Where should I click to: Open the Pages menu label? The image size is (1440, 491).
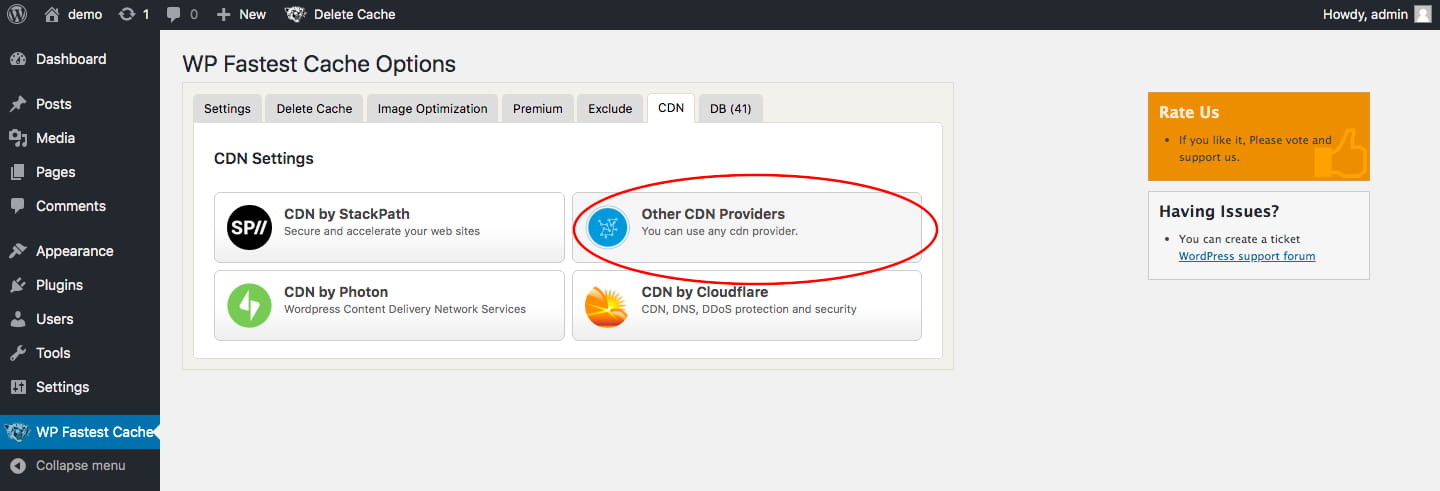[x=56, y=172]
